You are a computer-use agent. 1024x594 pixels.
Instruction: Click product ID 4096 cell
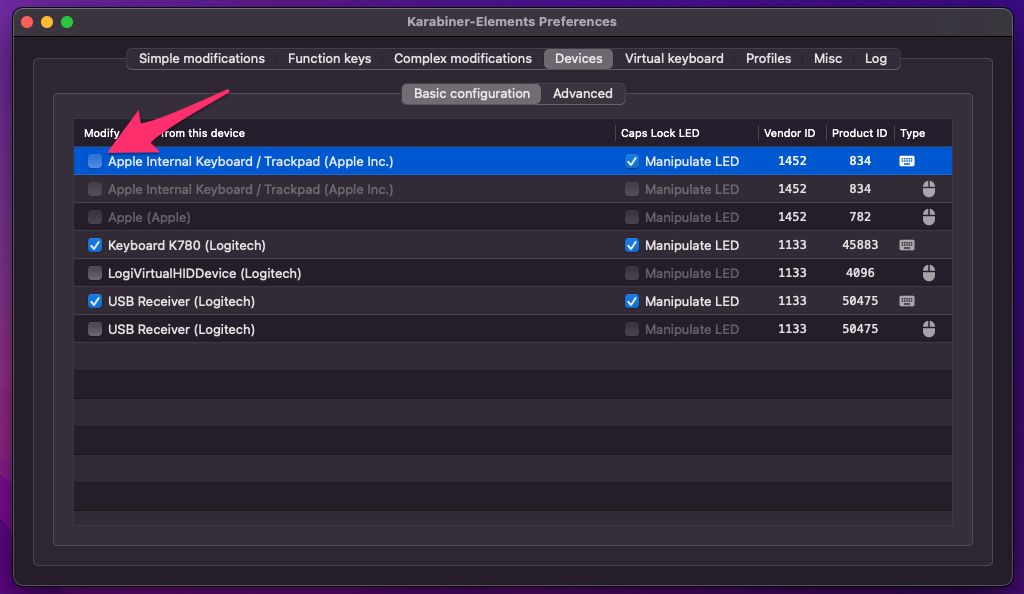point(859,273)
